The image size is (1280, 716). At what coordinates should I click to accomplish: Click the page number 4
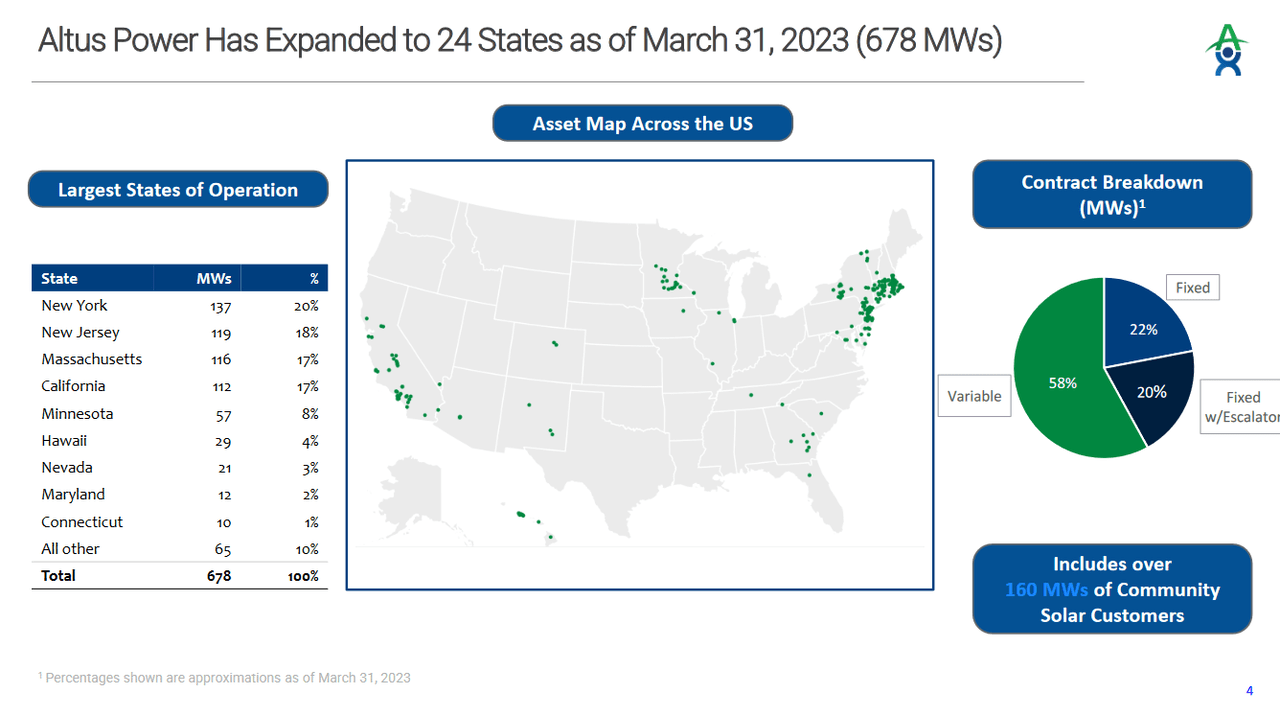point(1248,690)
